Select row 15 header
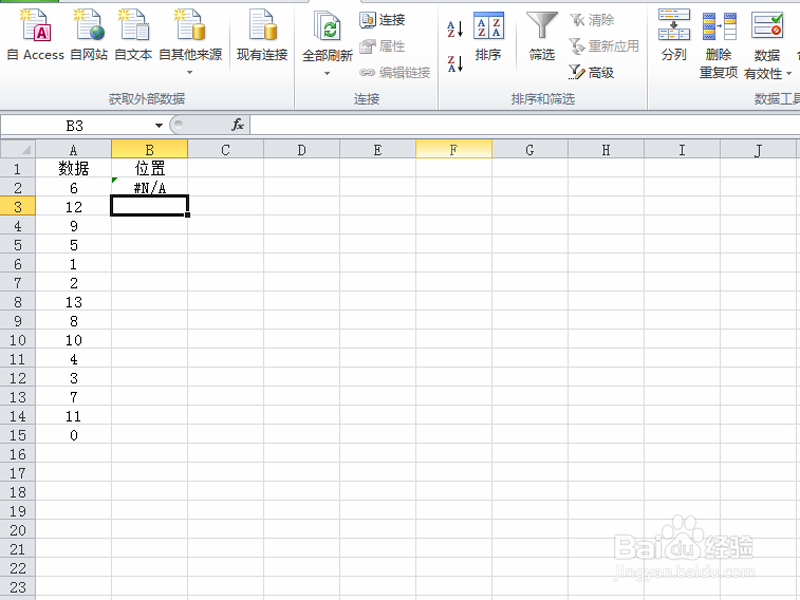 (x=18, y=435)
